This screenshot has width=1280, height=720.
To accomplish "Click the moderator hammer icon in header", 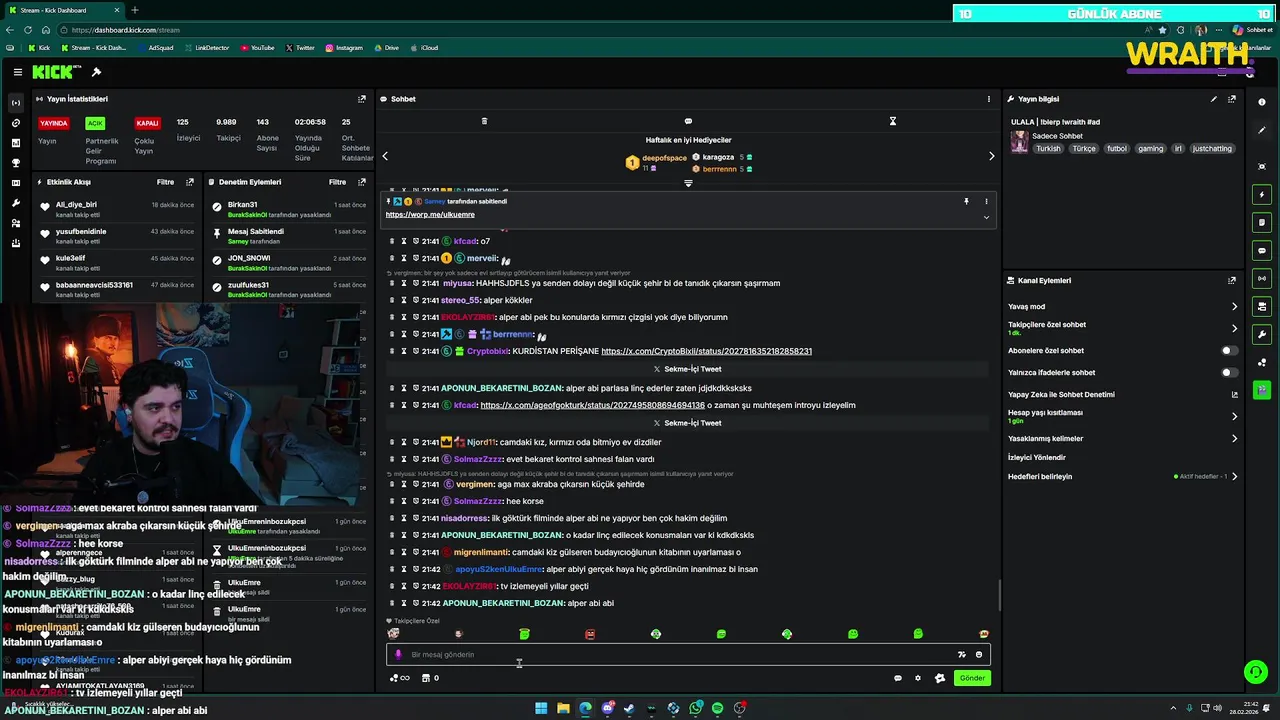I will point(96,72).
